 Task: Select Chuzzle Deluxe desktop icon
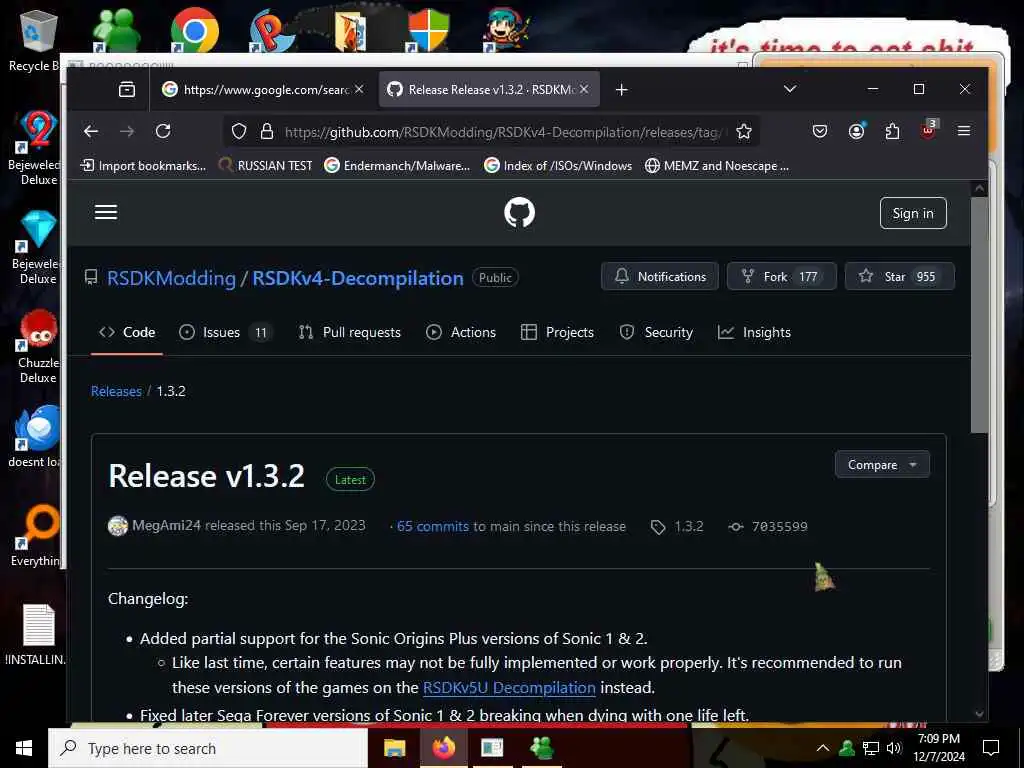[36, 346]
